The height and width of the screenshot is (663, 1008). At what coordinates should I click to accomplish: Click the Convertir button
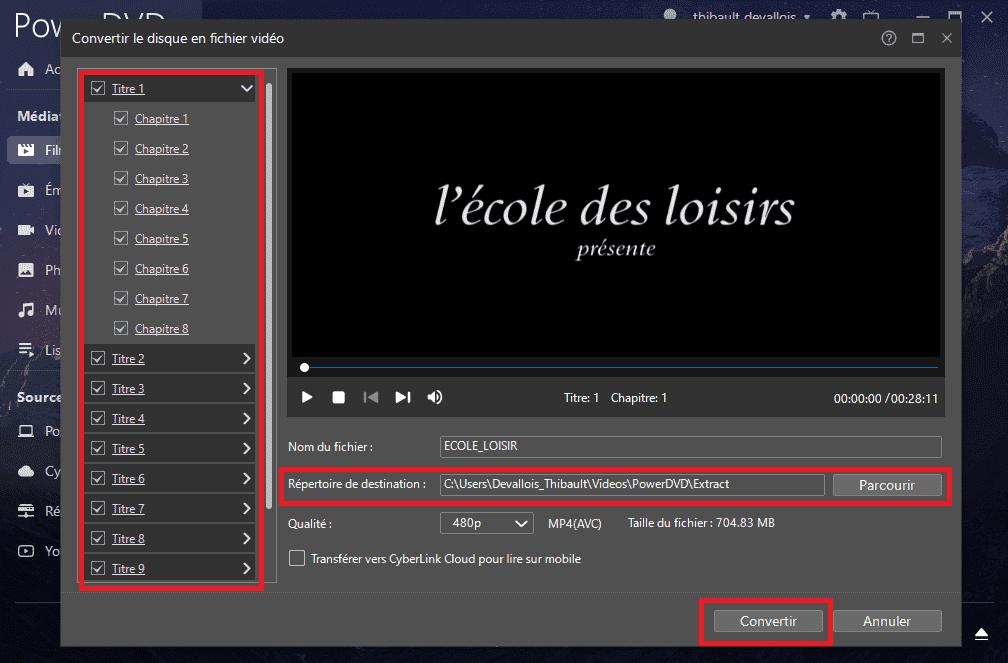768,621
